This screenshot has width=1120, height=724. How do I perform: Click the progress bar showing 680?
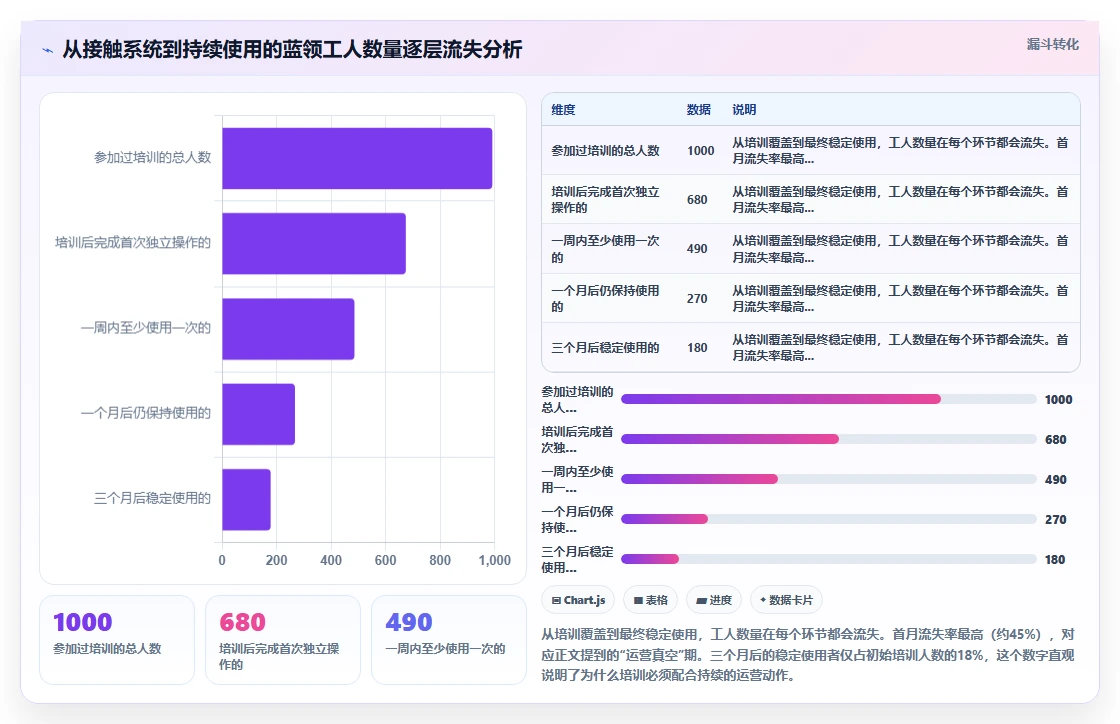829,439
